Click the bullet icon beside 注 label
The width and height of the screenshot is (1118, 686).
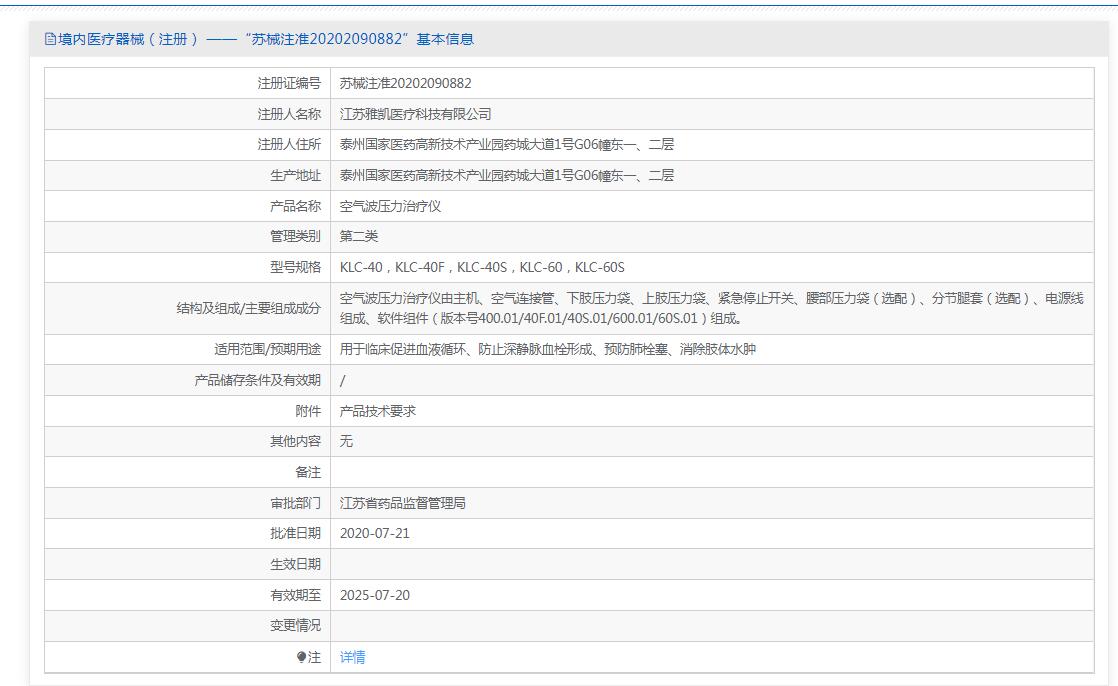click(x=301, y=657)
